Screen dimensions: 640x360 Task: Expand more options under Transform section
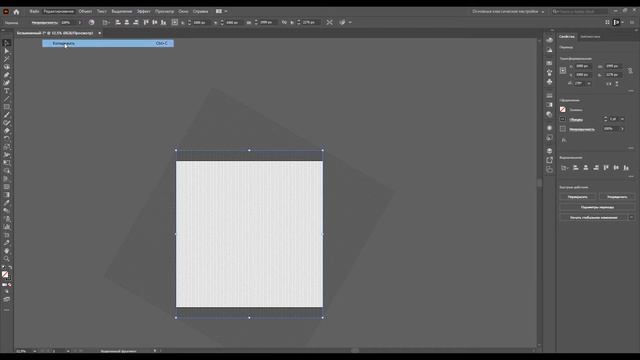pos(631,91)
